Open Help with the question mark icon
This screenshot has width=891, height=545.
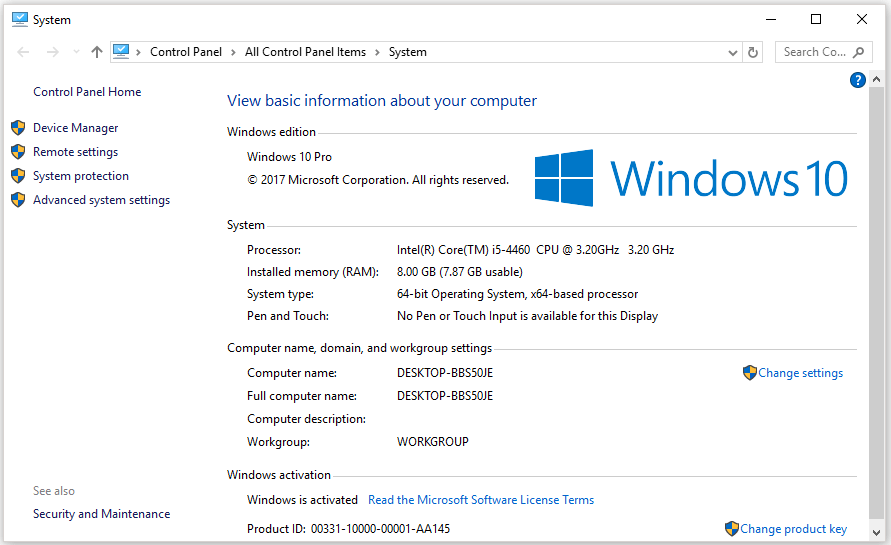point(857,80)
